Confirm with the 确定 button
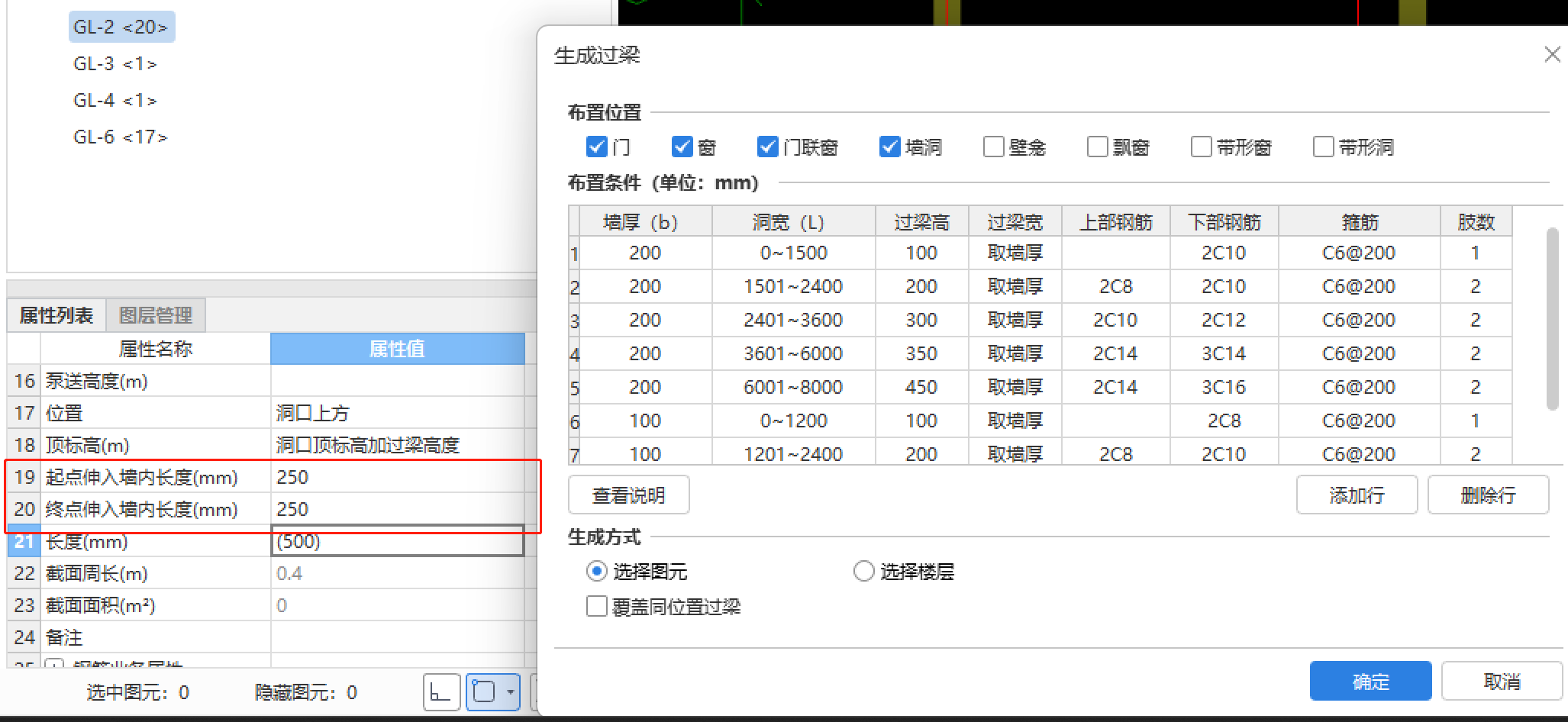Viewport: 1568px width, 722px height. 1370,681
